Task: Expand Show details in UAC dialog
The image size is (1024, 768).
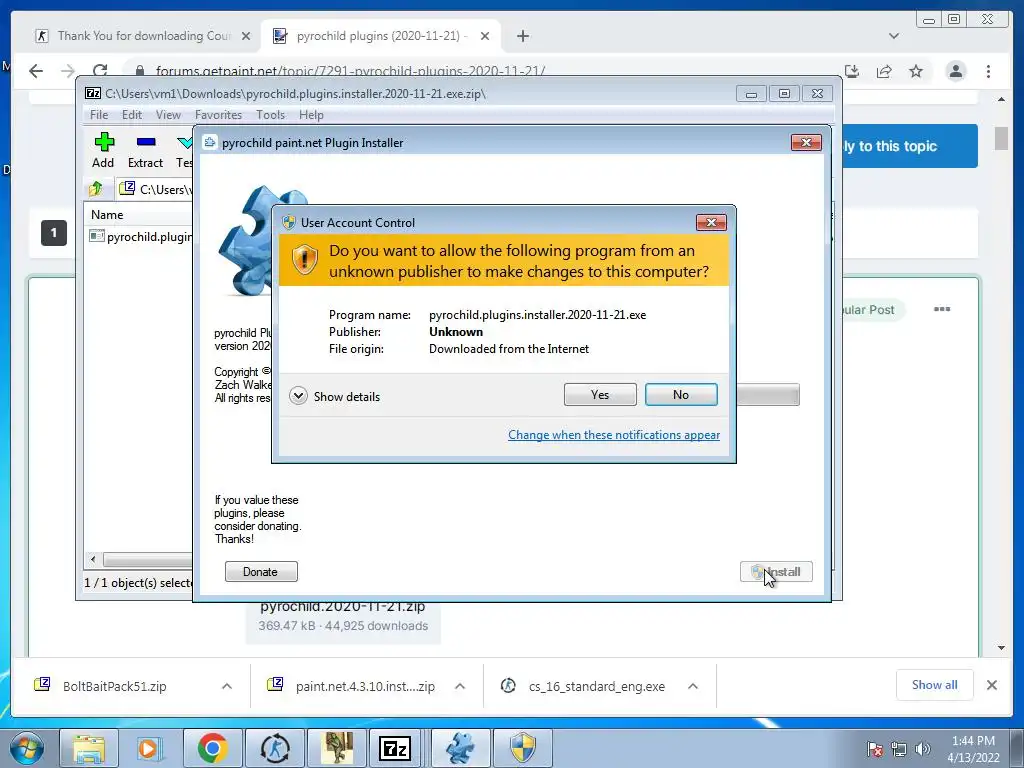Action: tap(334, 396)
